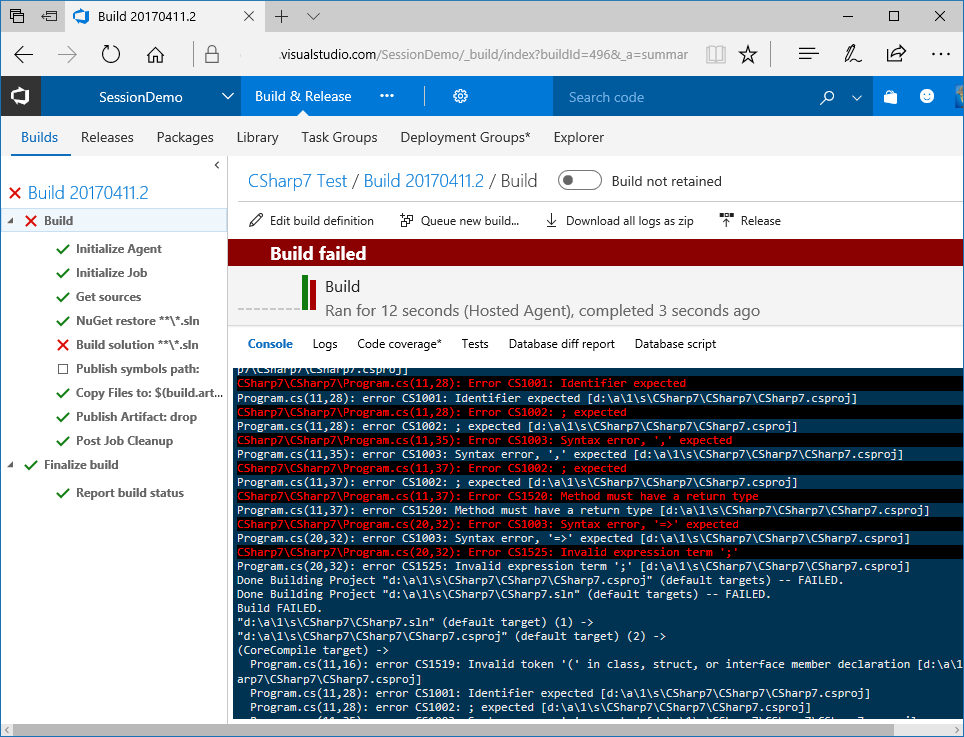Image resolution: width=964 pixels, height=737 pixels.
Task: Click the Queue new build icon
Action: 406,221
